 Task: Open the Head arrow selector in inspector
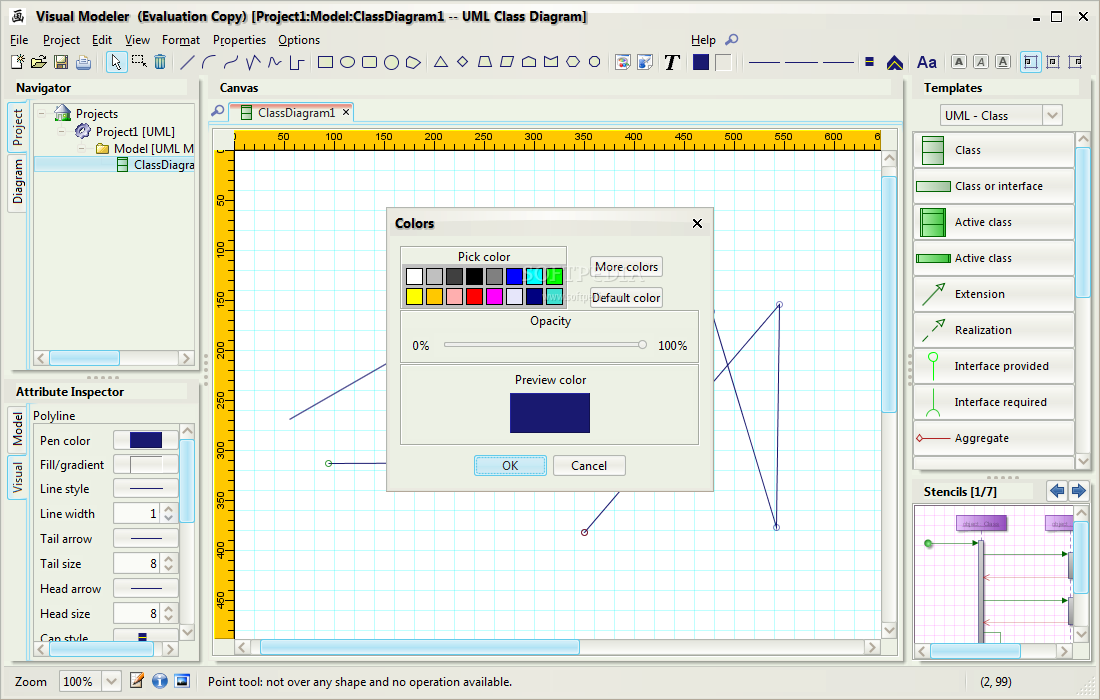click(146, 588)
